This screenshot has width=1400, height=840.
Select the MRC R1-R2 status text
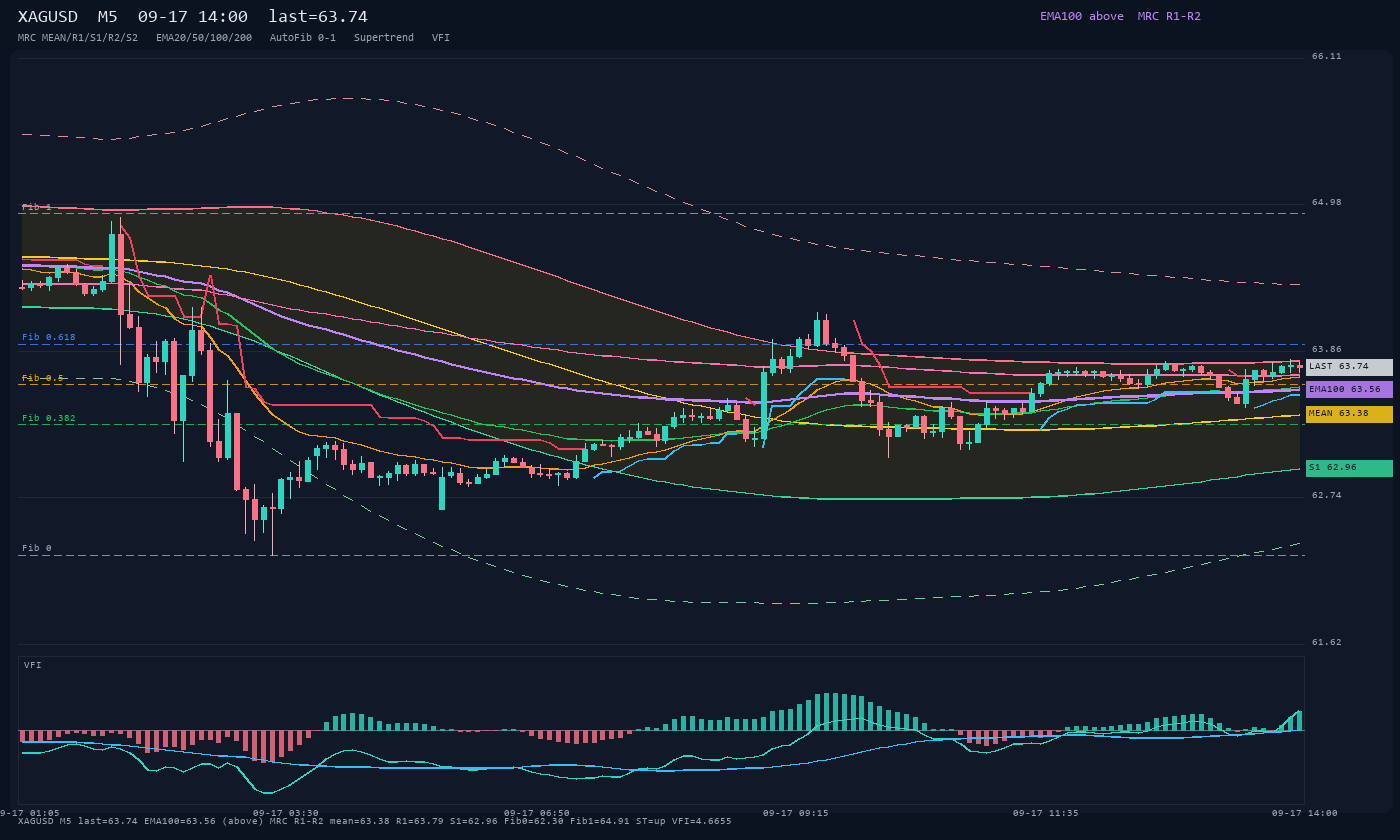coord(1169,16)
